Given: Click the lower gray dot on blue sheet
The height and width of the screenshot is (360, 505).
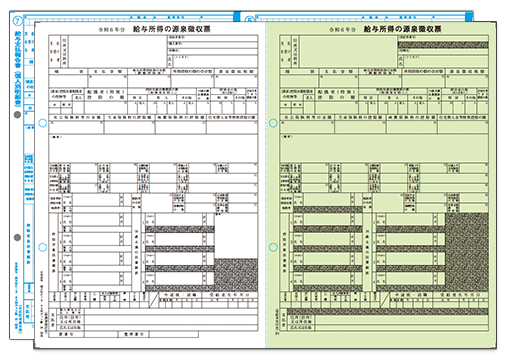Looking at the screenshot, I should 17,238.
